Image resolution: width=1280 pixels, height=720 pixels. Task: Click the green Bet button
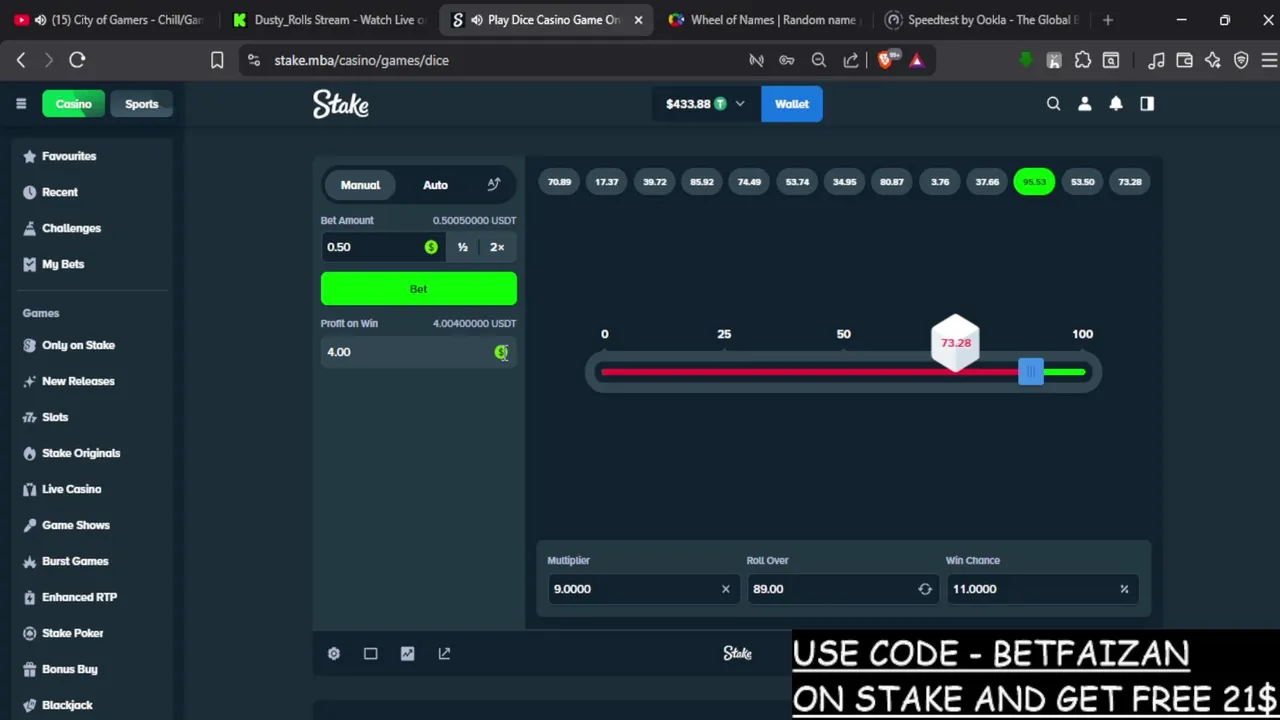tap(419, 289)
